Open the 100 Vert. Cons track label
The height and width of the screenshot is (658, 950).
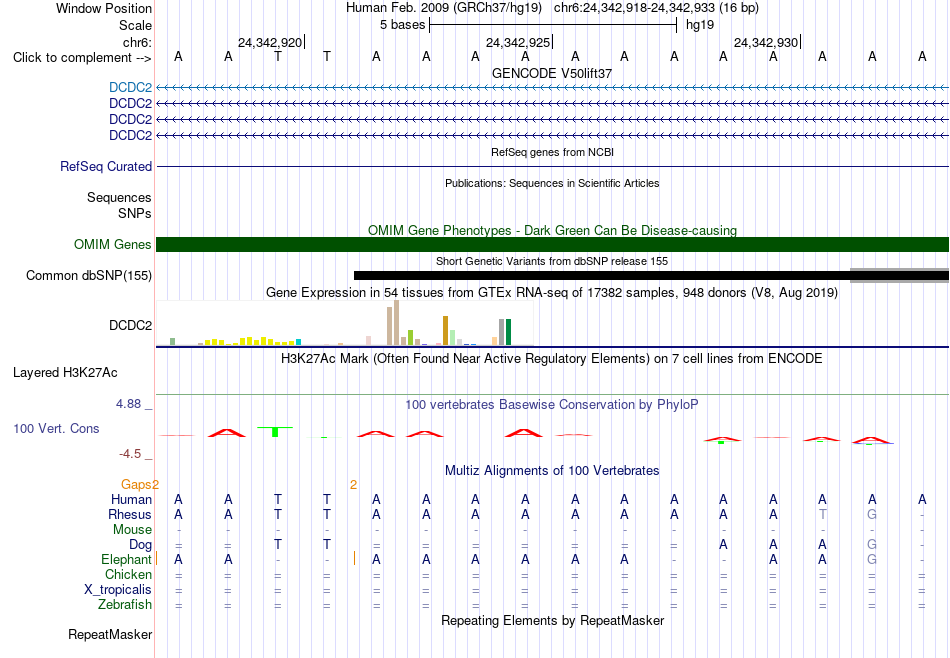56,428
